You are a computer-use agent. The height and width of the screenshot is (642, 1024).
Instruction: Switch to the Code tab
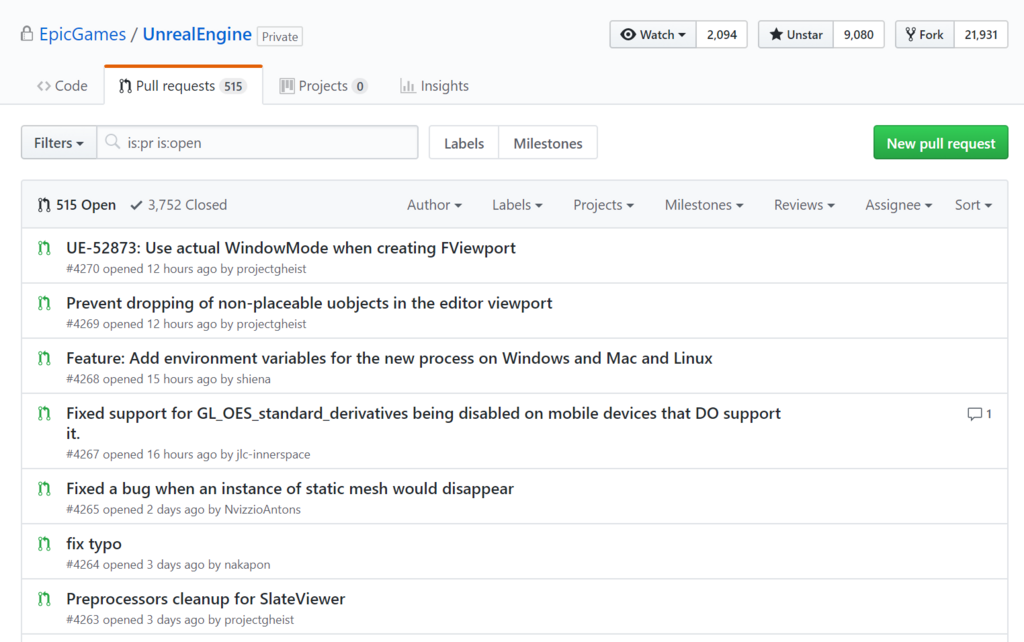pyautogui.click(x=62, y=86)
